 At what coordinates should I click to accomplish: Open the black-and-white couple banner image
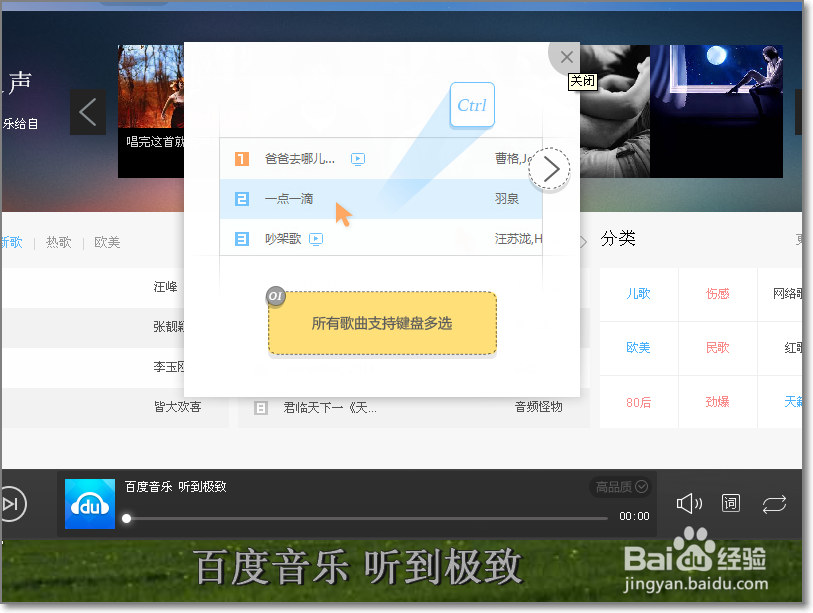[615, 111]
